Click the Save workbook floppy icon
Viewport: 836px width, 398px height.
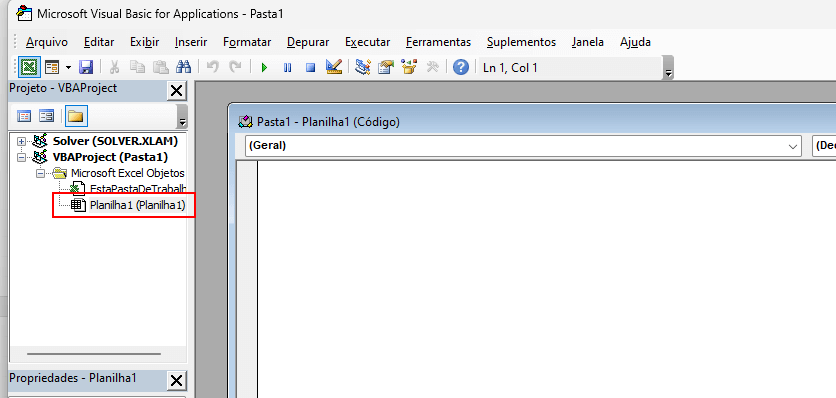pos(86,67)
